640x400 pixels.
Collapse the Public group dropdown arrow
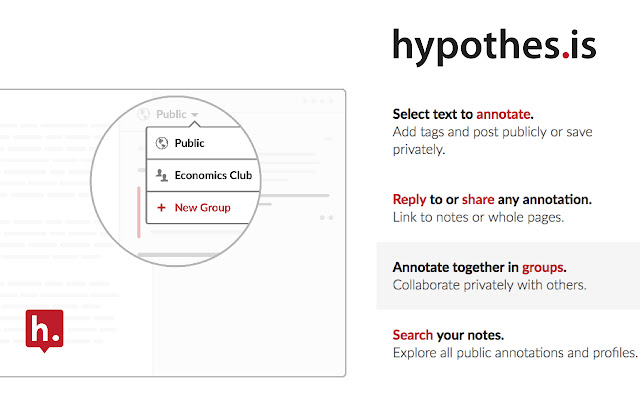pyautogui.click(x=195, y=115)
